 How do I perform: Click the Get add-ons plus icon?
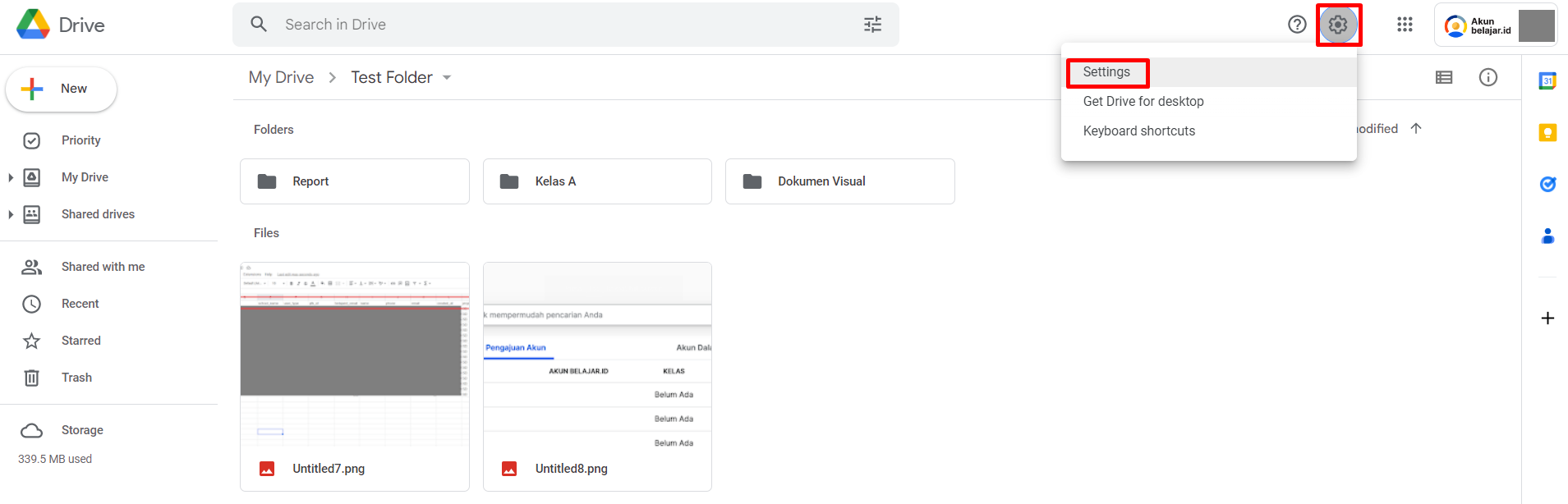point(1547,318)
